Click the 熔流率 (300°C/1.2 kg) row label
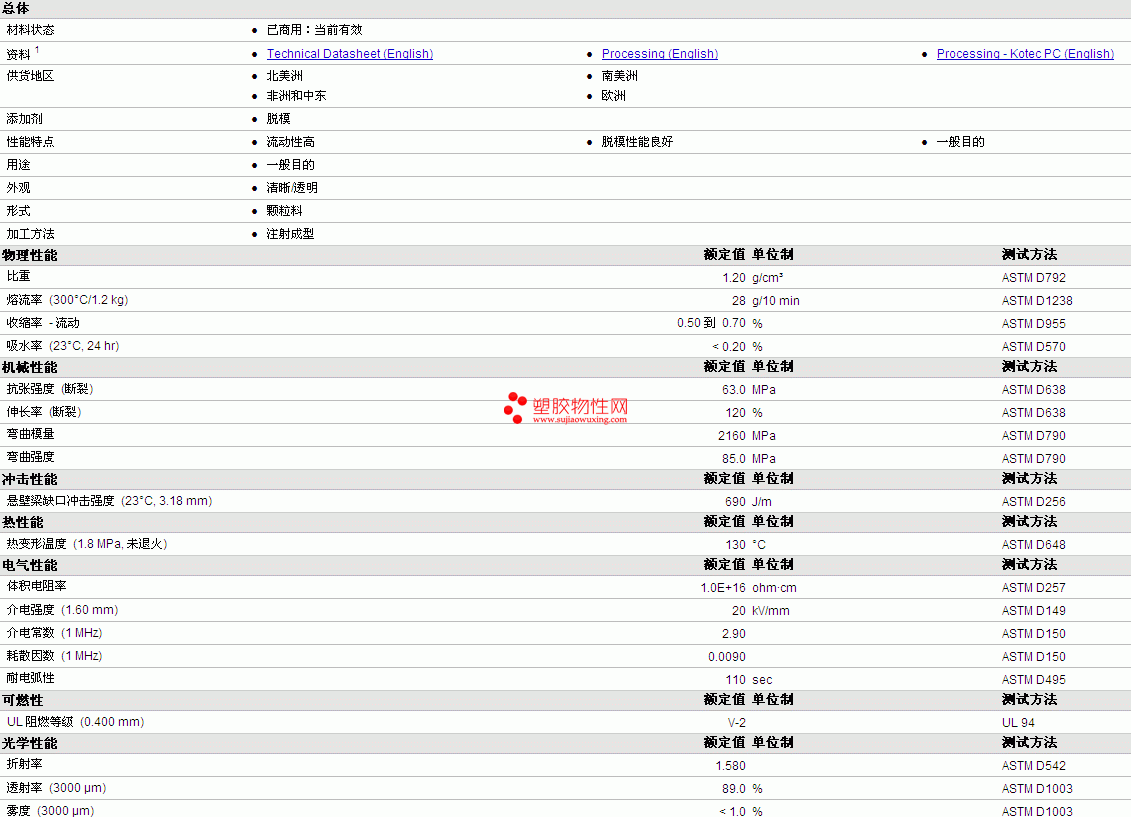The height and width of the screenshot is (817, 1131). point(67,299)
